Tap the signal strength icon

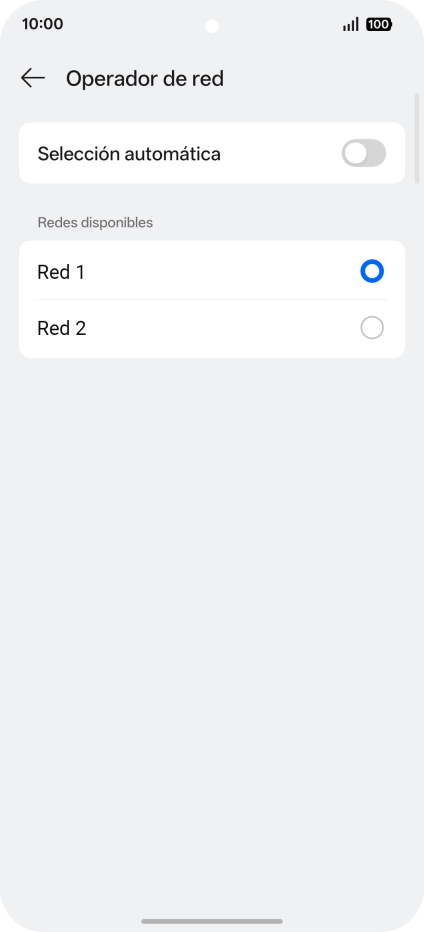click(x=351, y=24)
